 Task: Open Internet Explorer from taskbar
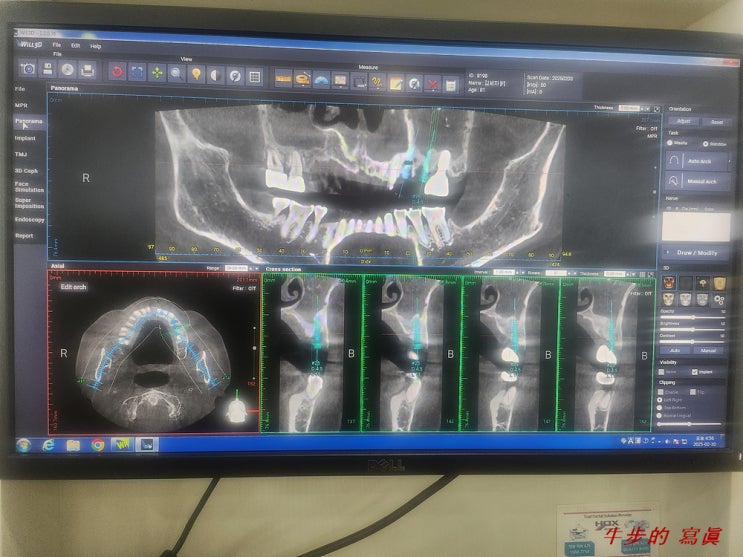[48, 445]
